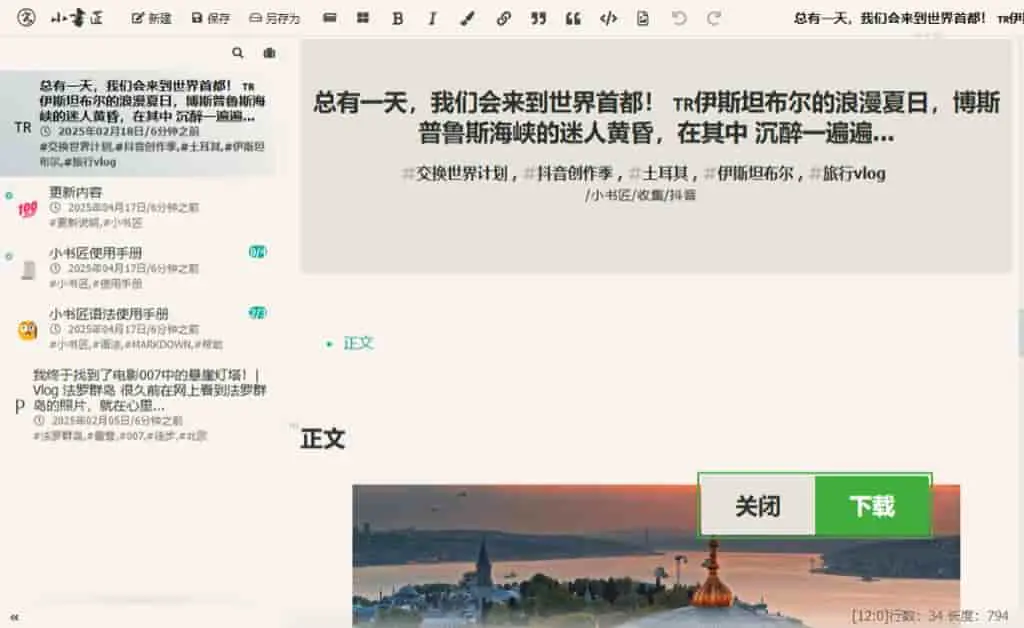Open note search in sidebar

[x=238, y=53]
